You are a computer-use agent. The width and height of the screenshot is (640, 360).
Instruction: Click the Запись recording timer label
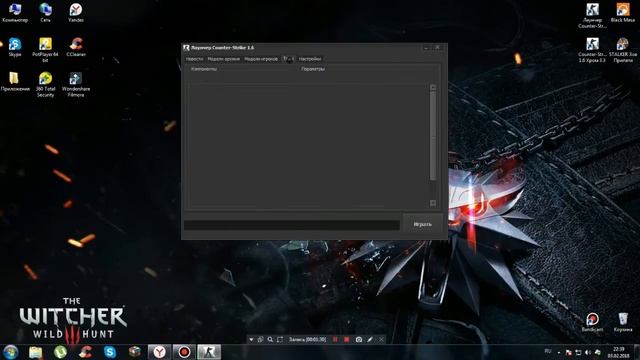pyautogui.click(x=307, y=340)
